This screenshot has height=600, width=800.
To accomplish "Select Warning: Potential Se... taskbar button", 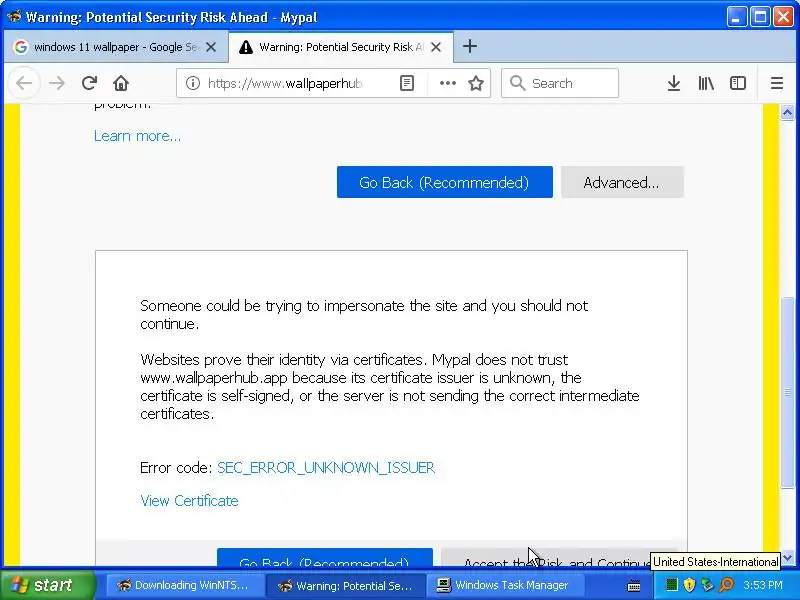I will [345, 585].
